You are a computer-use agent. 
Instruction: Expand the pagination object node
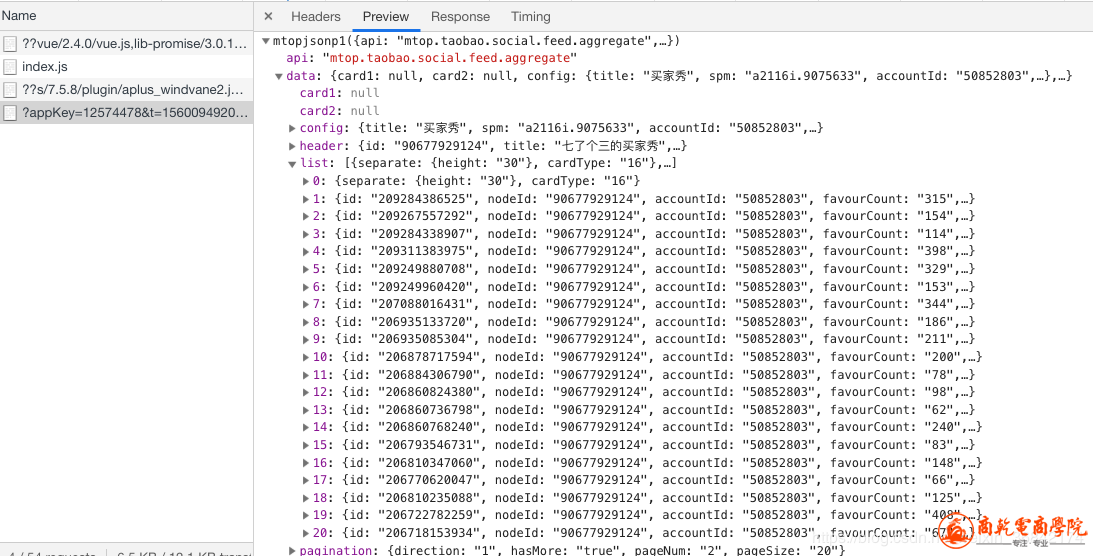point(292,550)
